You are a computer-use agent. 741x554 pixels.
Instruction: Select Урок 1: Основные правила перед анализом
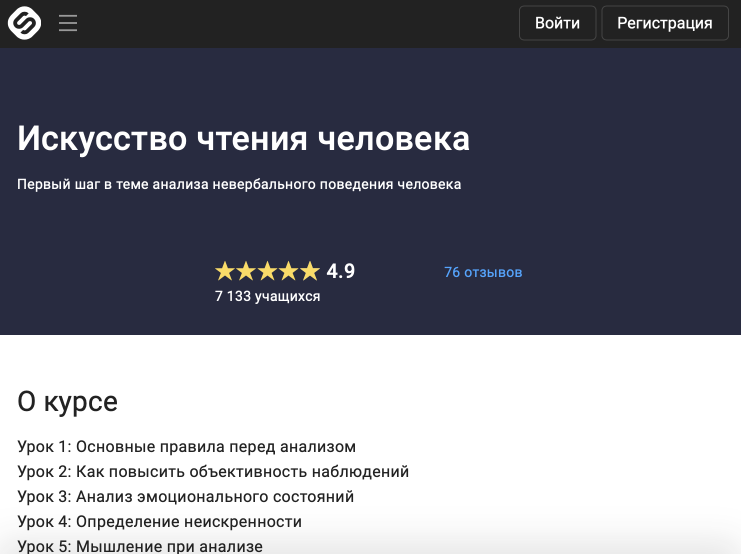(187, 447)
